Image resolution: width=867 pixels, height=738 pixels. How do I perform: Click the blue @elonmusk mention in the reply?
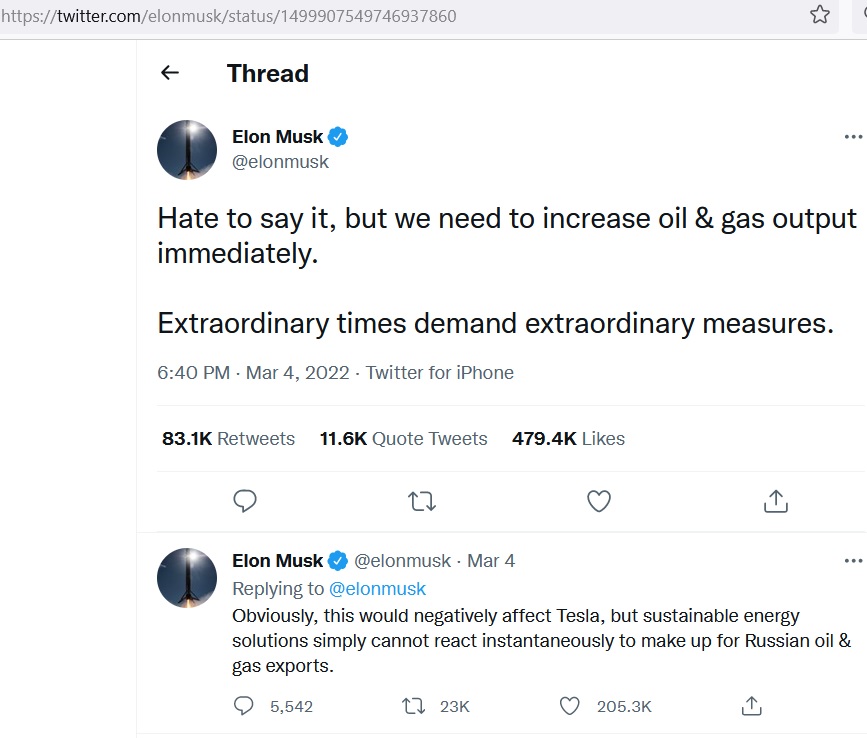point(377,588)
